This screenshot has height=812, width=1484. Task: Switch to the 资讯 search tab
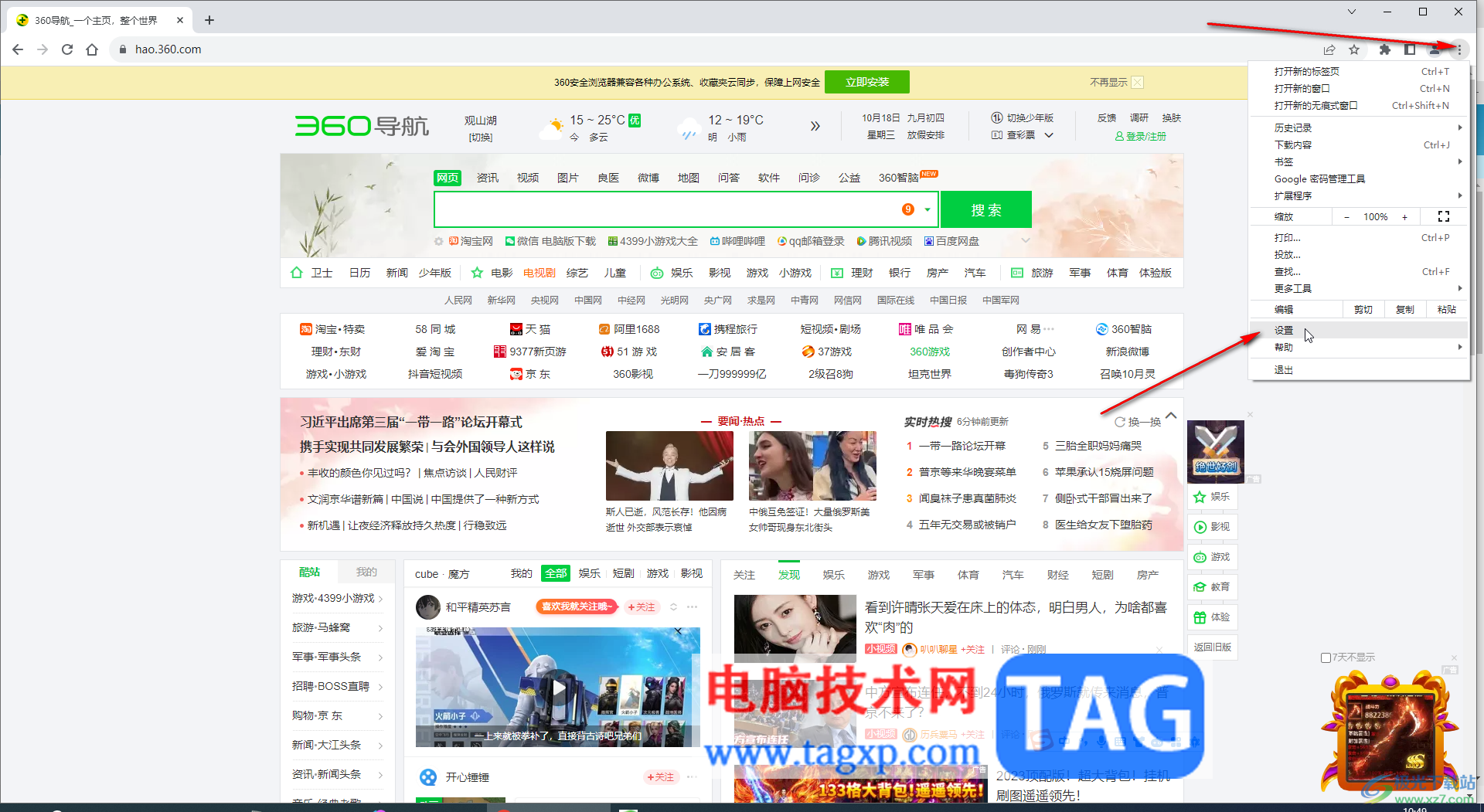click(488, 178)
